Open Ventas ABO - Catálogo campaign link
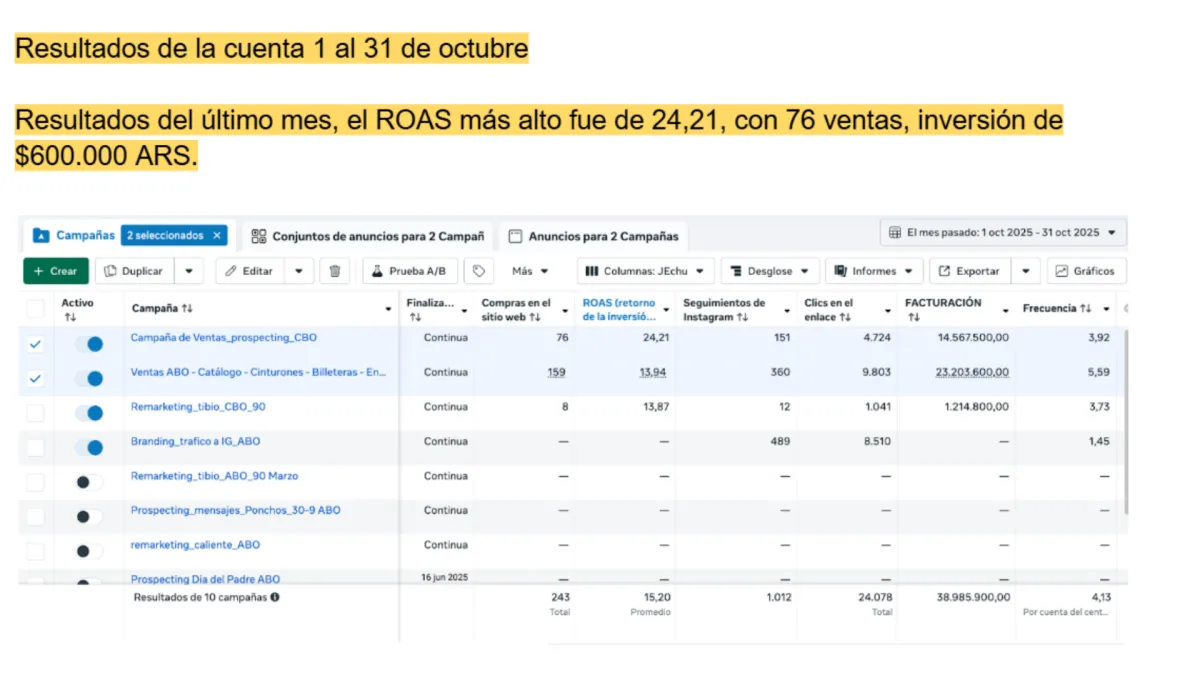This screenshot has height=675, width=1200. 258,372
